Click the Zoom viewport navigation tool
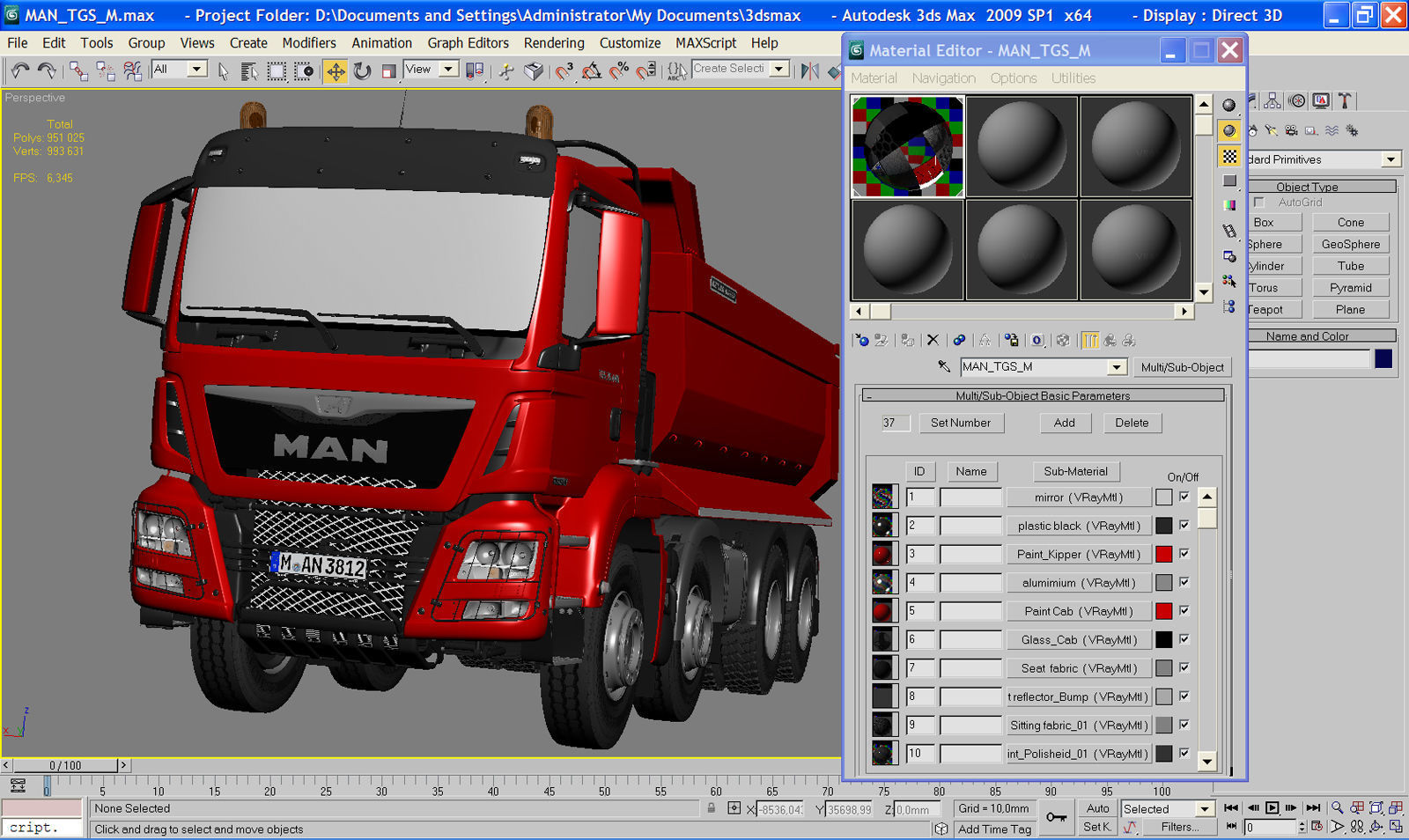The image size is (1409, 840). click(1337, 807)
